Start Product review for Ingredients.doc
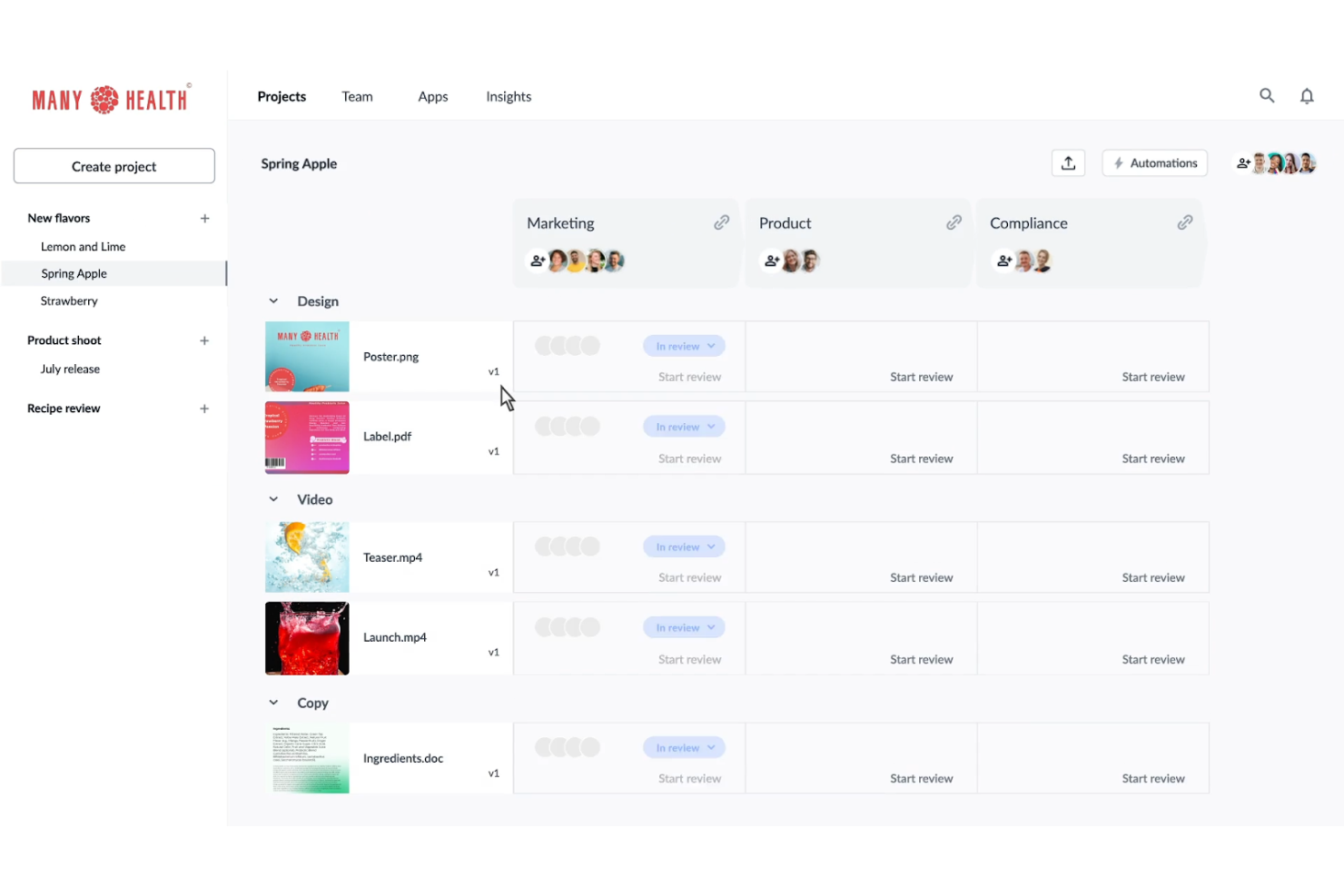This screenshot has width=1344, height=896. coord(922,778)
